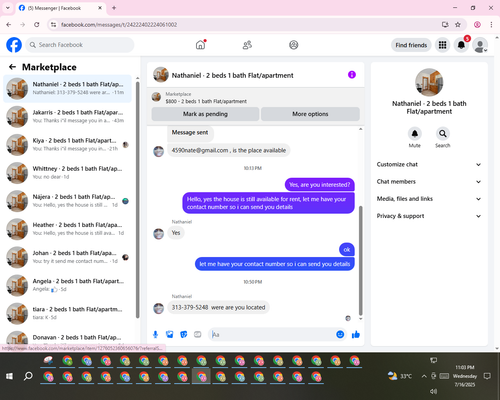Show hidden system tray icons
500x400 pixels.
click(424, 376)
